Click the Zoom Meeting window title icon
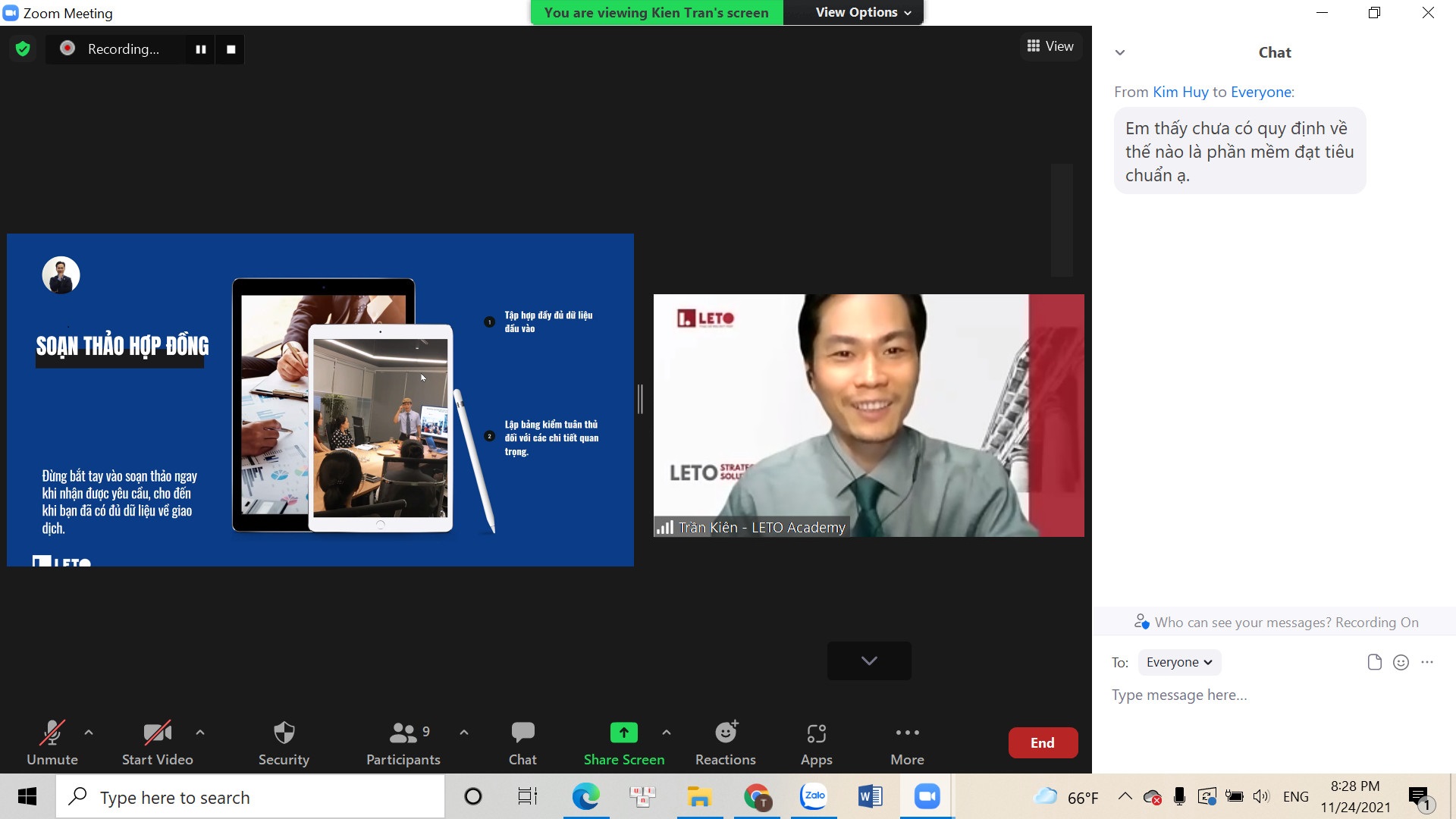Image resolution: width=1456 pixels, height=819 pixels. click(x=11, y=13)
